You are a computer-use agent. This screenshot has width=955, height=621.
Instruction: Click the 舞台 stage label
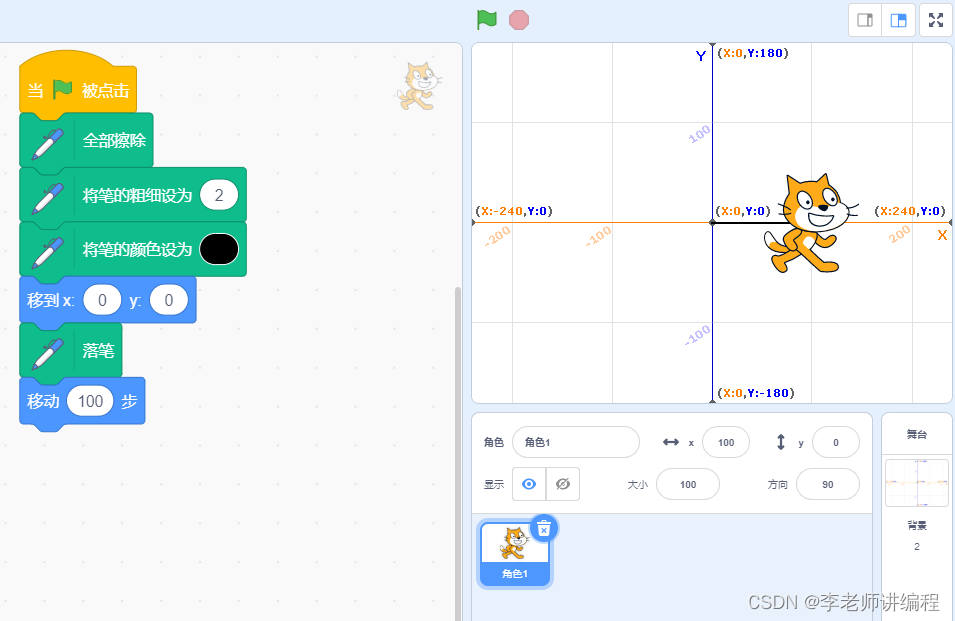pos(917,434)
